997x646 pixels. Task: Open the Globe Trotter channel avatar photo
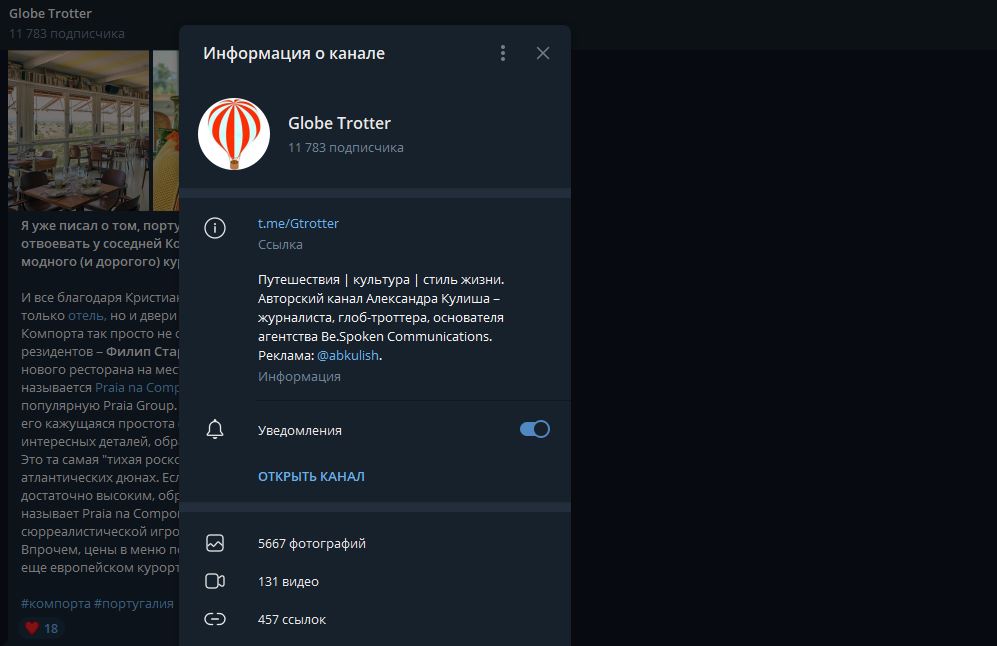233,133
